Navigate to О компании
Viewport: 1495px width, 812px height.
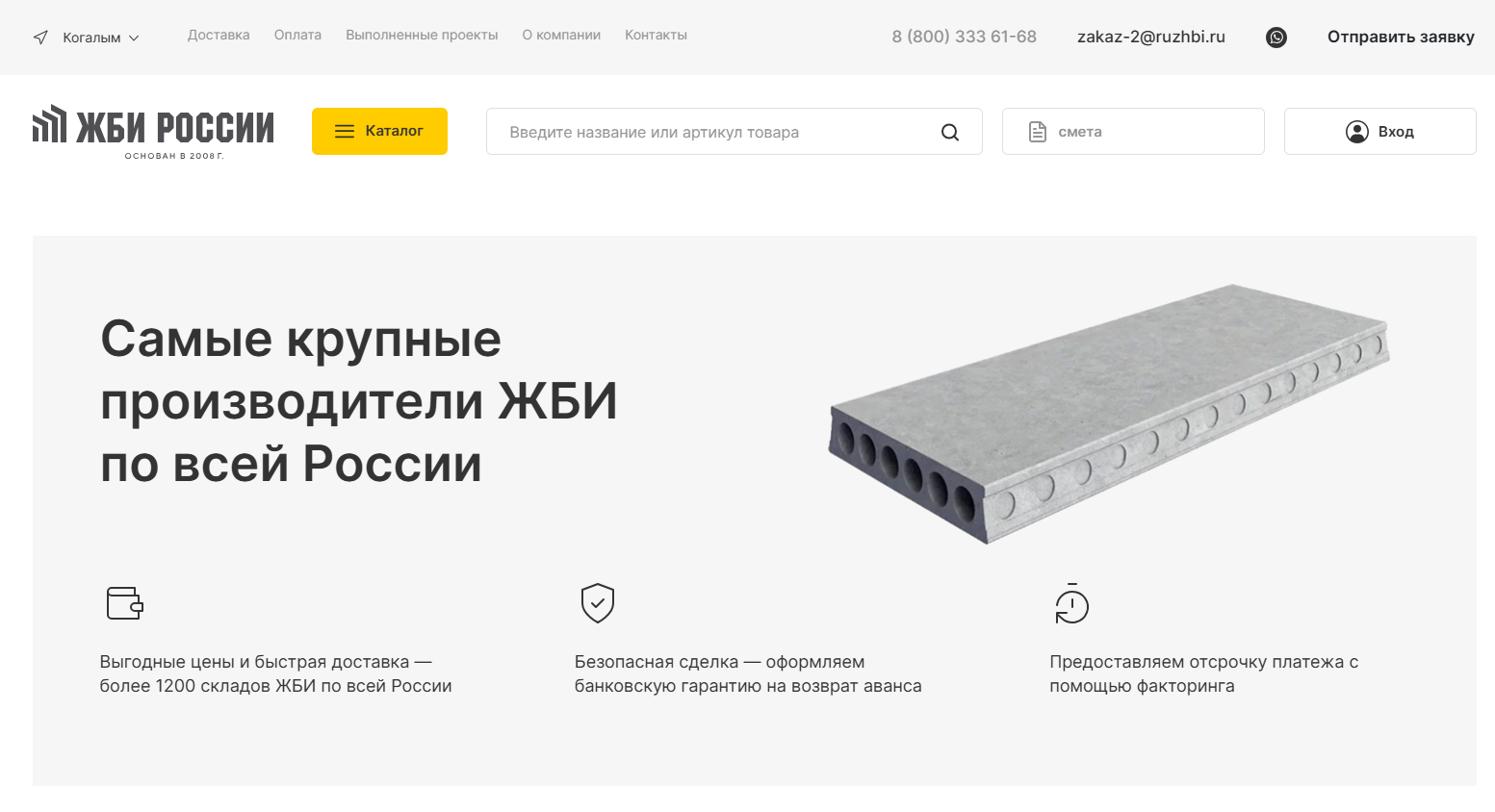pos(561,35)
